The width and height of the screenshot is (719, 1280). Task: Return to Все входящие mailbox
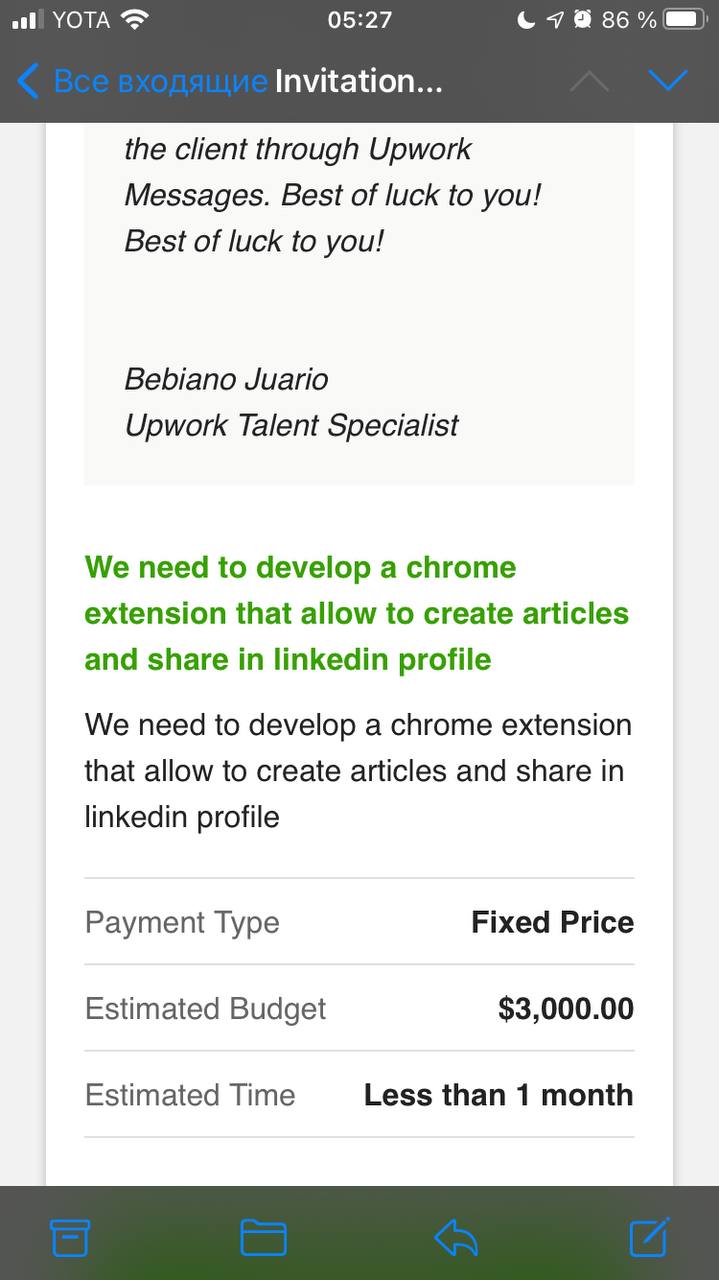coord(160,81)
